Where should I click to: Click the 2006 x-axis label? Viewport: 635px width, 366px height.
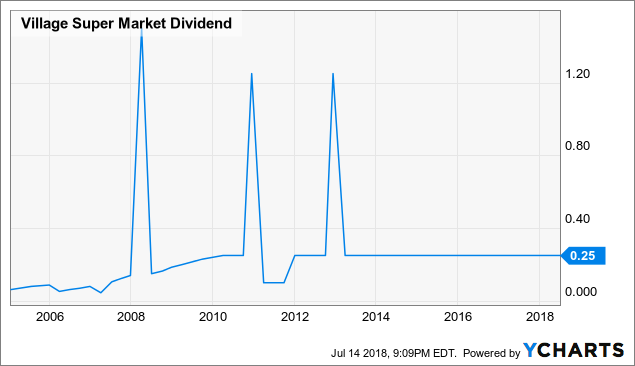pos(50,317)
